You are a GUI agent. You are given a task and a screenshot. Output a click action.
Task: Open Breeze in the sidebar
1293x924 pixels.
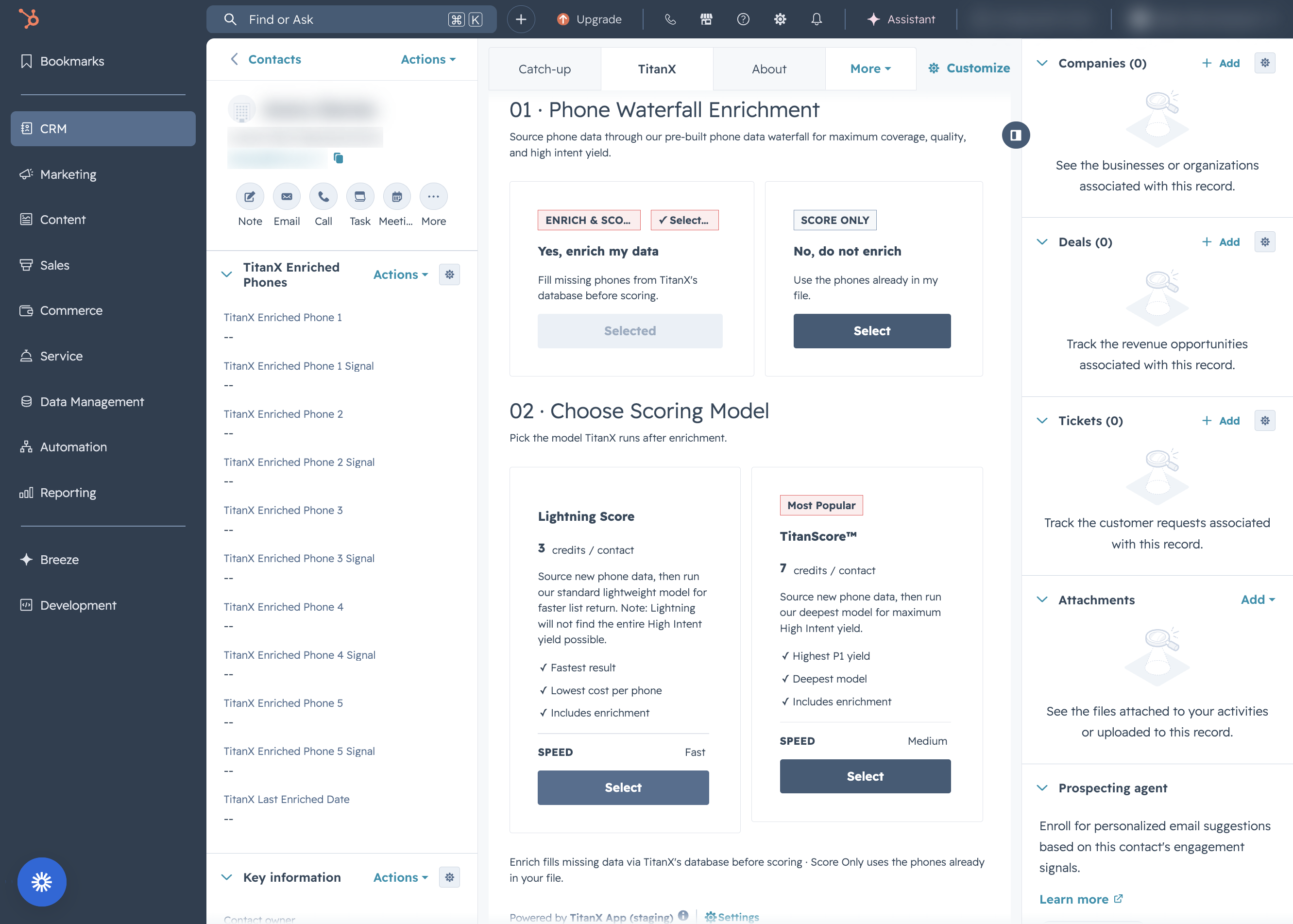tap(103, 560)
